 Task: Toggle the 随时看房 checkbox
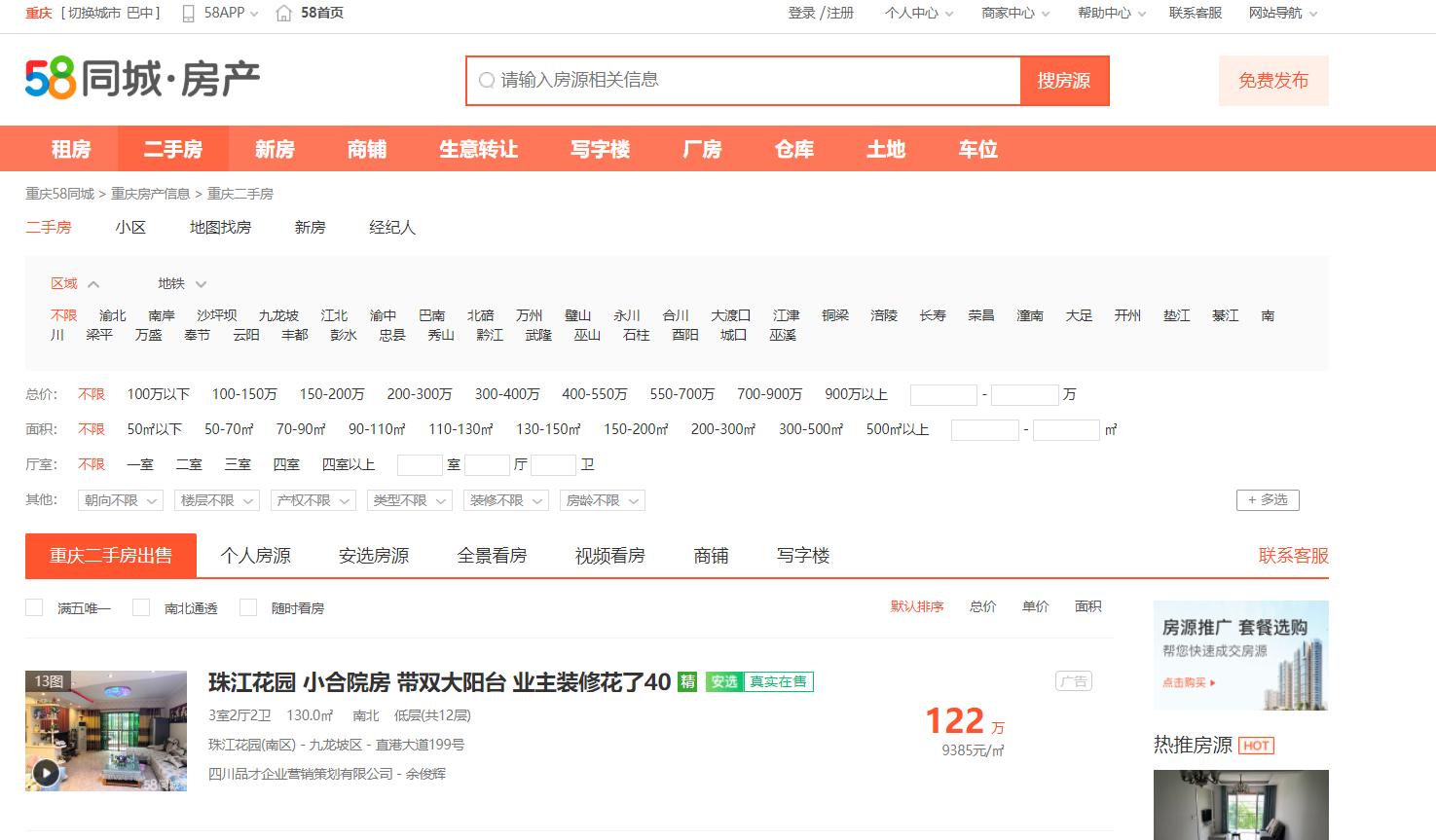(249, 606)
